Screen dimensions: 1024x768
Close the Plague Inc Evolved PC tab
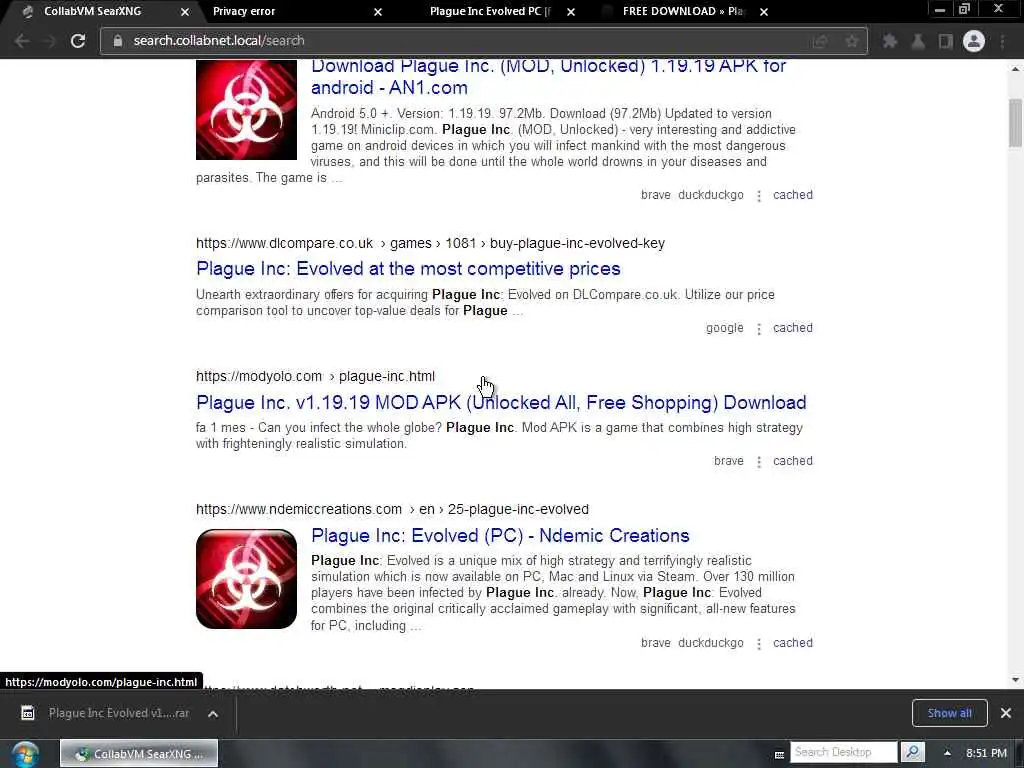pyautogui.click(x=570, y=12)
